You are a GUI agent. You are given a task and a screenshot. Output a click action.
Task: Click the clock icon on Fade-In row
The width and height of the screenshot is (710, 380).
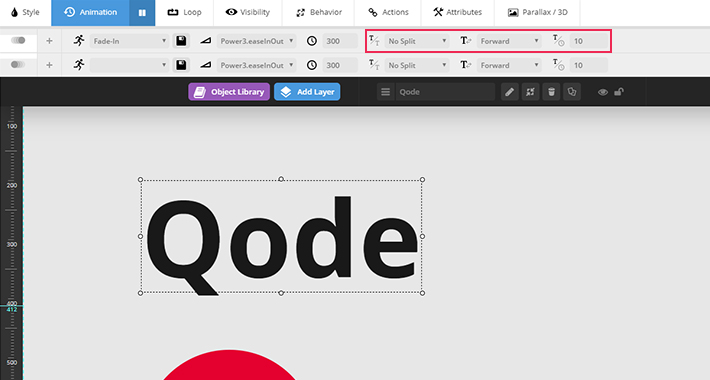point(312,41)
